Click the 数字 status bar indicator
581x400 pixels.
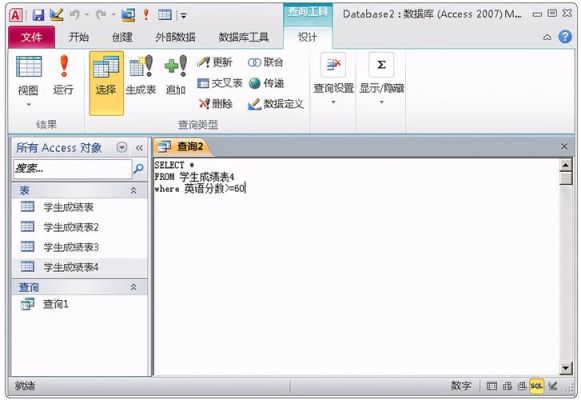(x=461, y=386)
